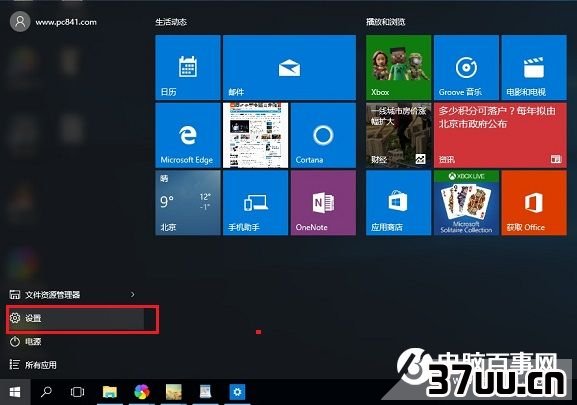
Task: Open taskbar search magnifier icon
Action: click(x=46, y=392)
